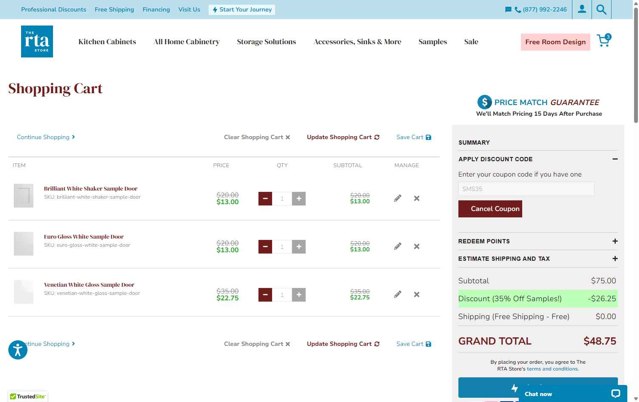Open Venetian White Gloss Sample Door product link
This screenshot has height=402, width=639.
[89, 285]
